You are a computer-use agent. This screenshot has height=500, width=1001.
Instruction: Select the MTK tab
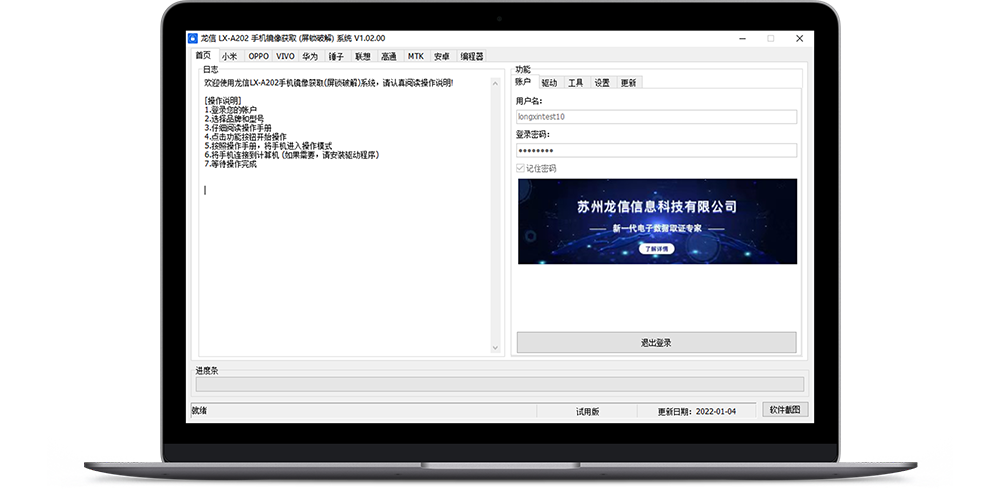pos(415,57)
